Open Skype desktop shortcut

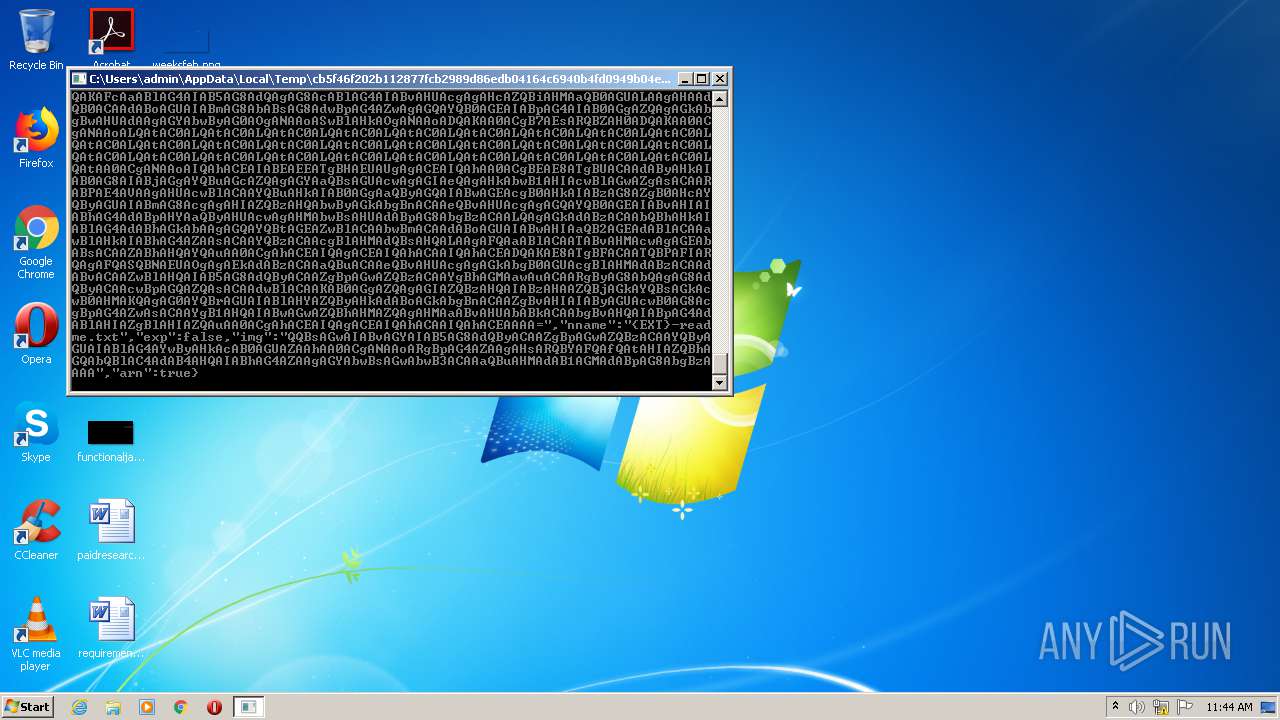(36, 432)
